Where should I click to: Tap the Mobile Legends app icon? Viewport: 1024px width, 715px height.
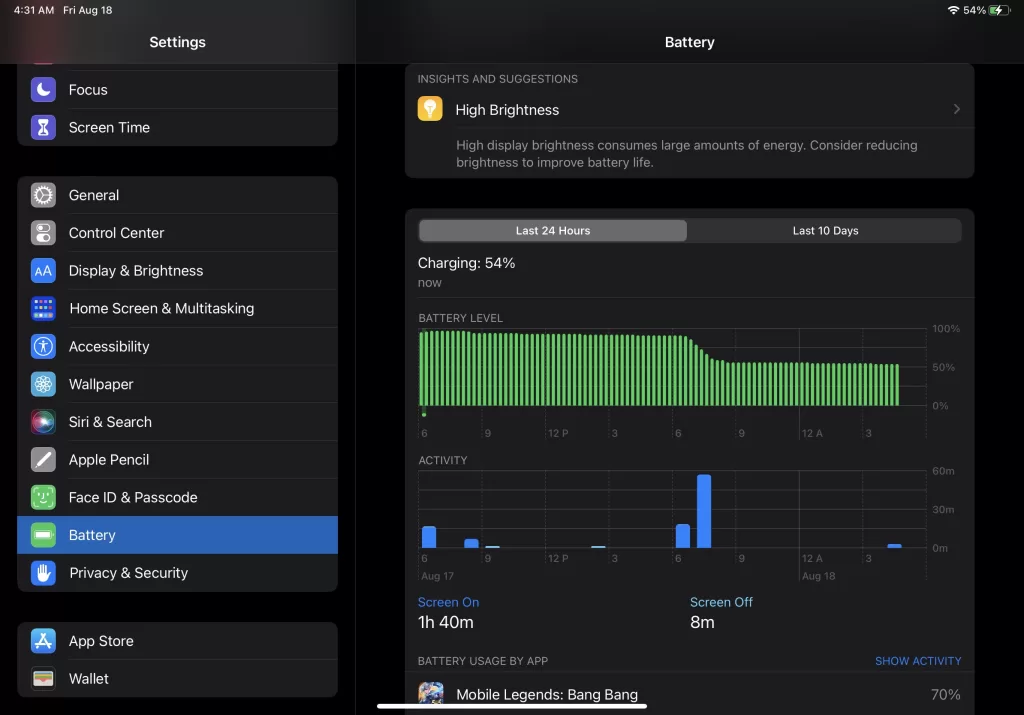[x=430, y=693]
